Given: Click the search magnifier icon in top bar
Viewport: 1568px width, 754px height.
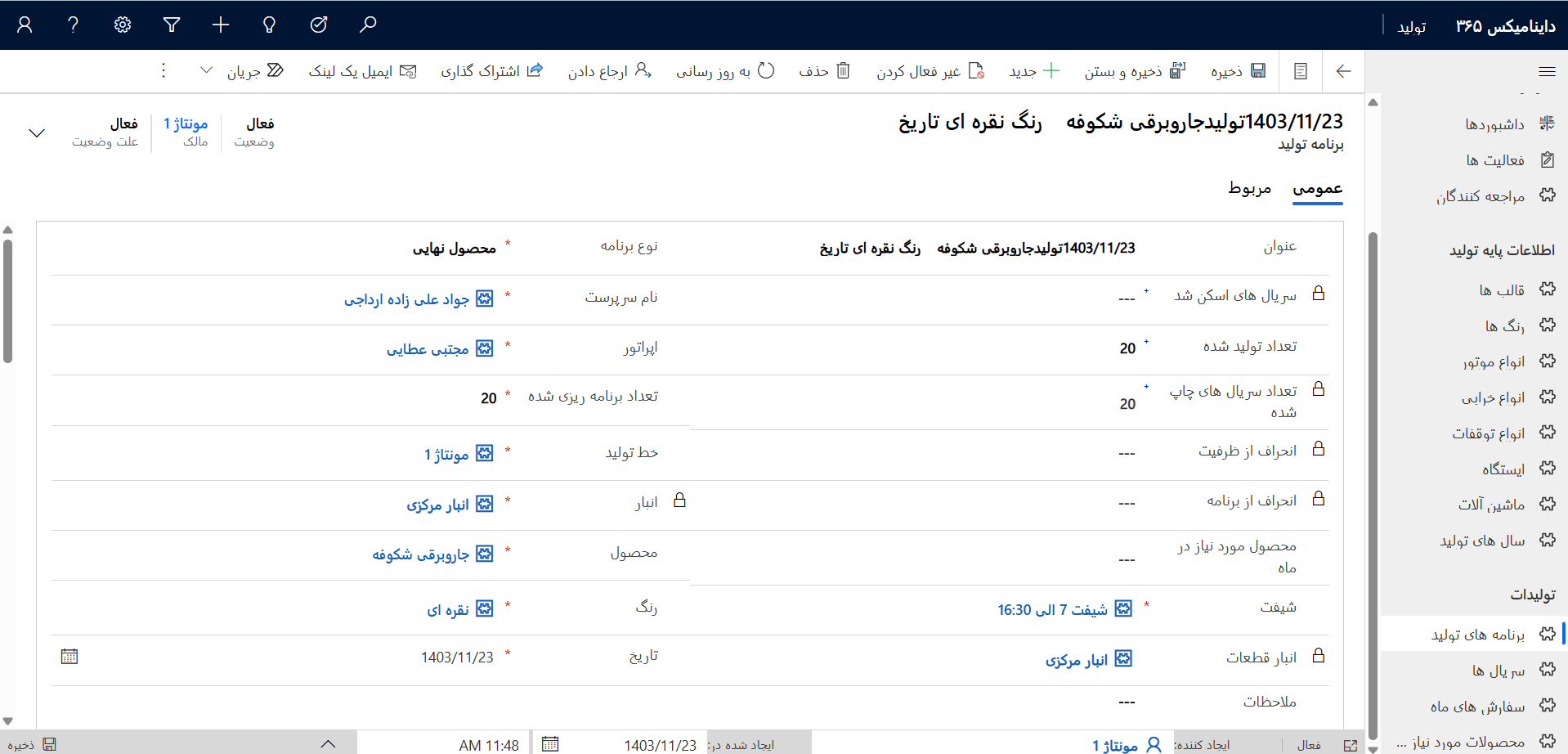Looking at the screenshot, I should 368,25.
